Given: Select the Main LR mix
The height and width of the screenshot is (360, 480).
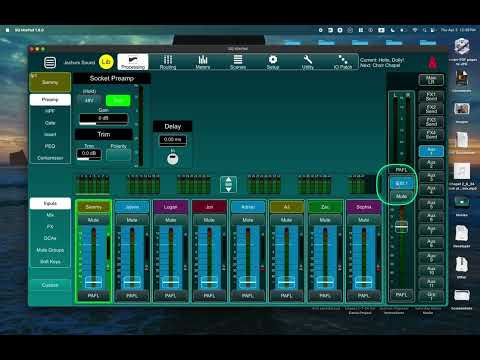Looking at the screenshot, I should 431,80.
